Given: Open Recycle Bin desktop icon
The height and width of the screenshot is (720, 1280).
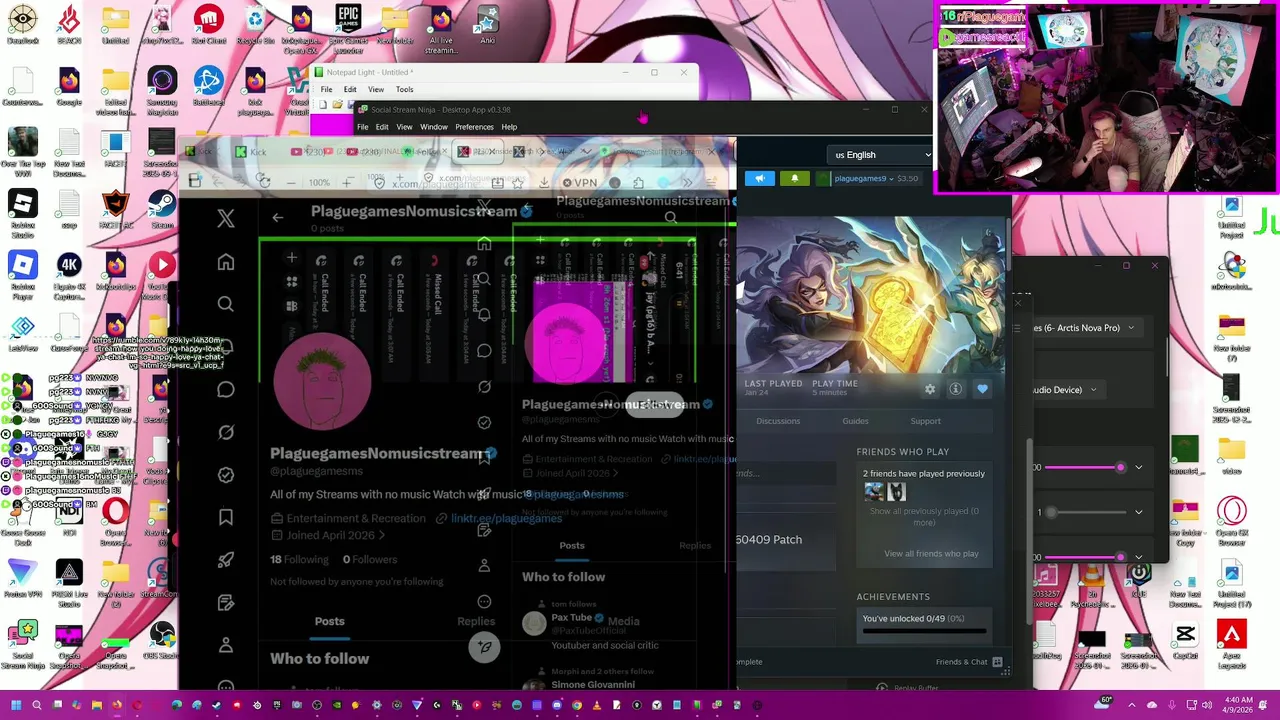Looking at the screenshot, I should pos(255,25).
